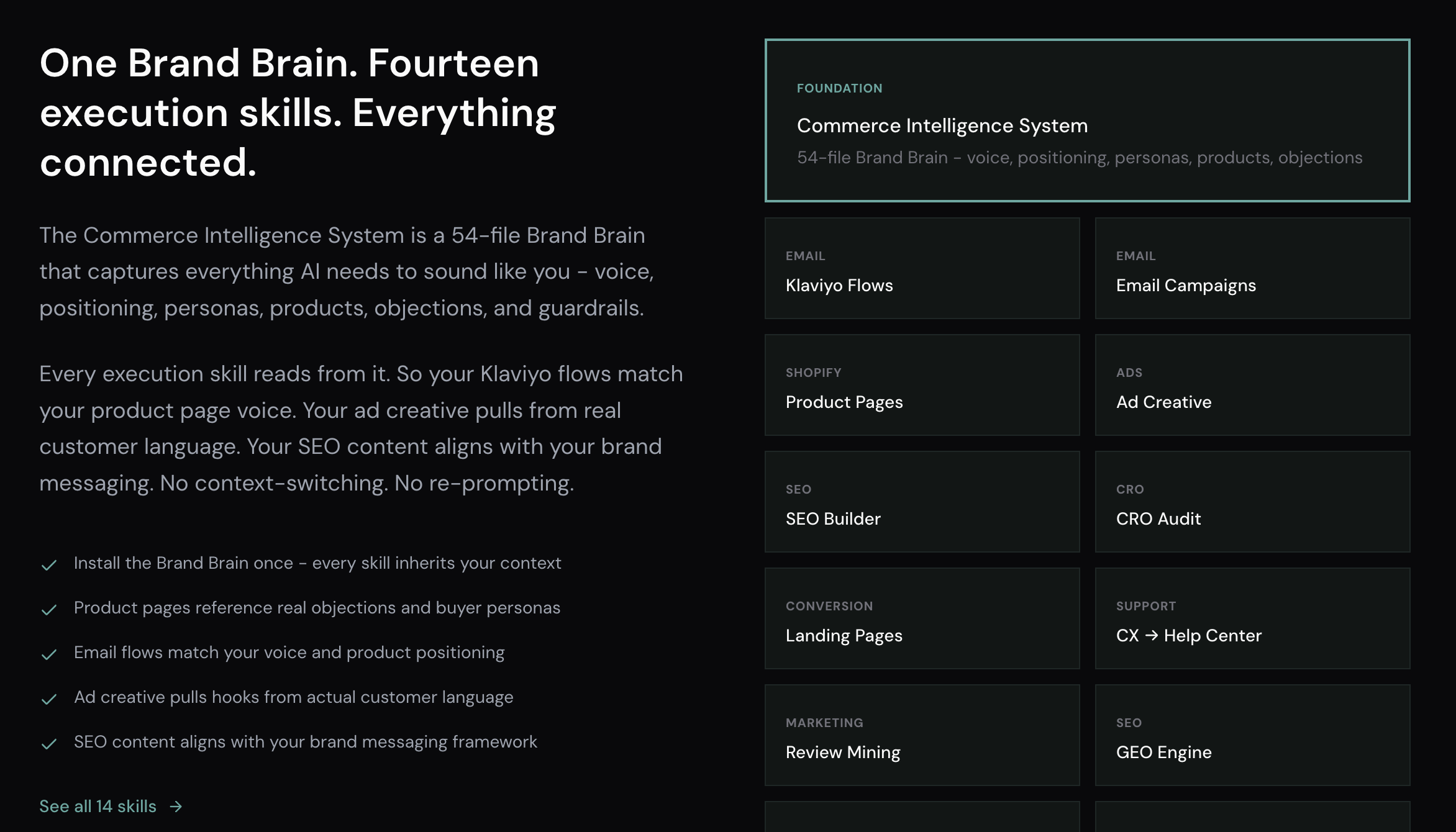Click the arrow icon beside See all 14 skills
Image resolution: width=1456 pixels, height=832 pixels.
point(176,807)
